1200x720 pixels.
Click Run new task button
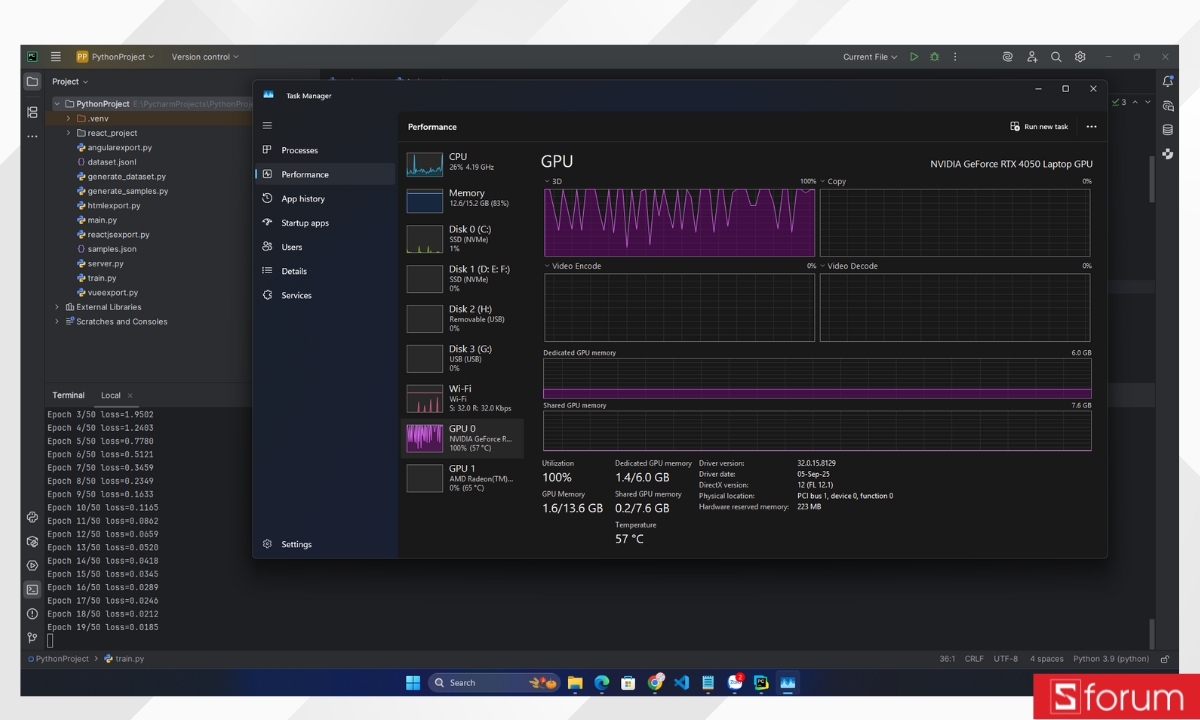pyautogui.click(x=1040, y=127)
